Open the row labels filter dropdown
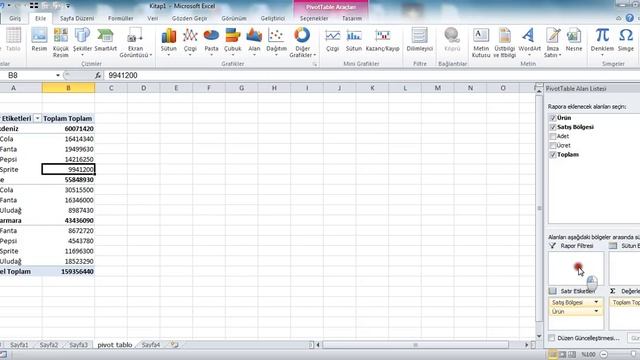The width and height of the screenshot is (640, 360). click(37, 118)
